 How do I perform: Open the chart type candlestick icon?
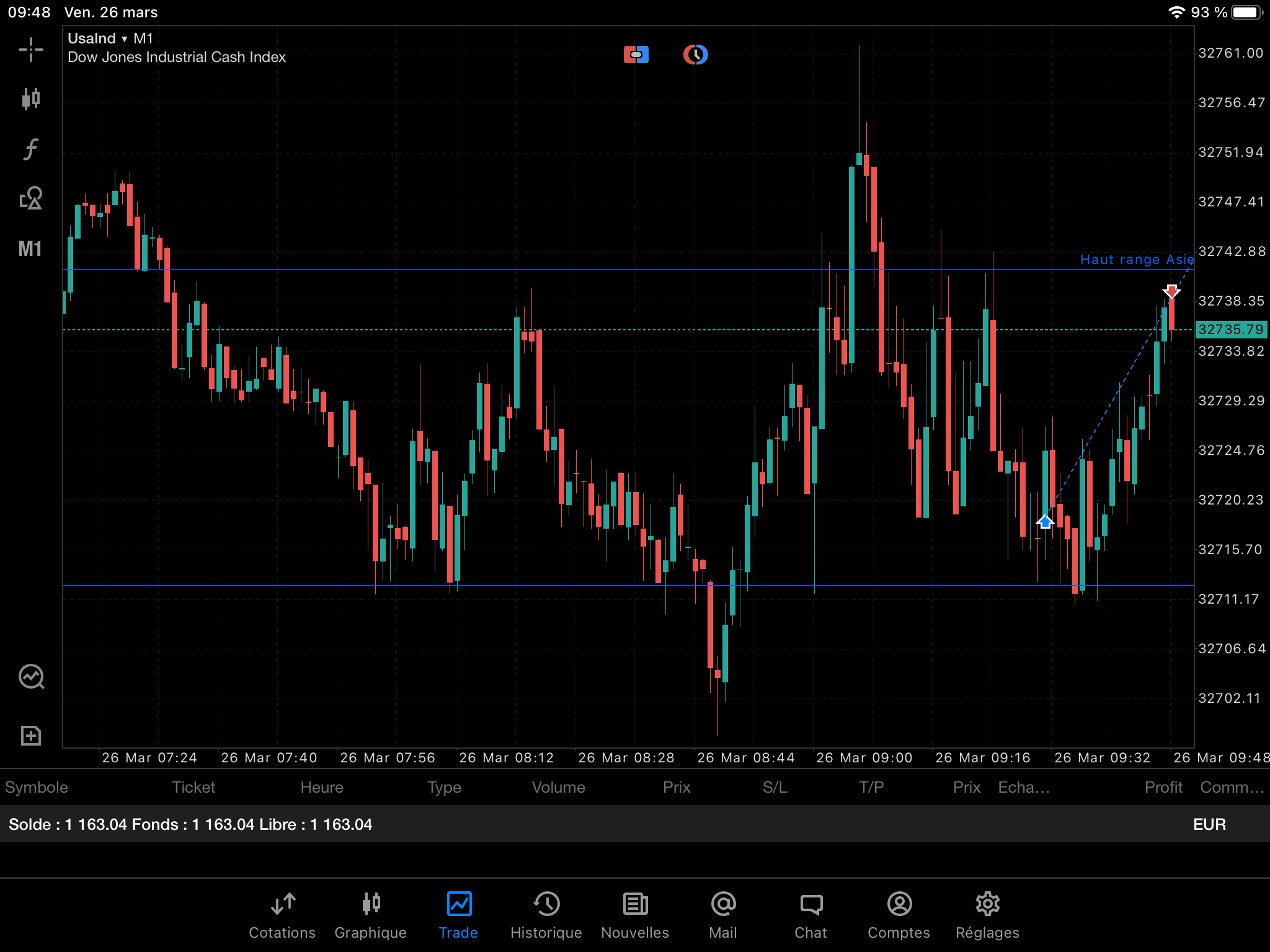30,99
